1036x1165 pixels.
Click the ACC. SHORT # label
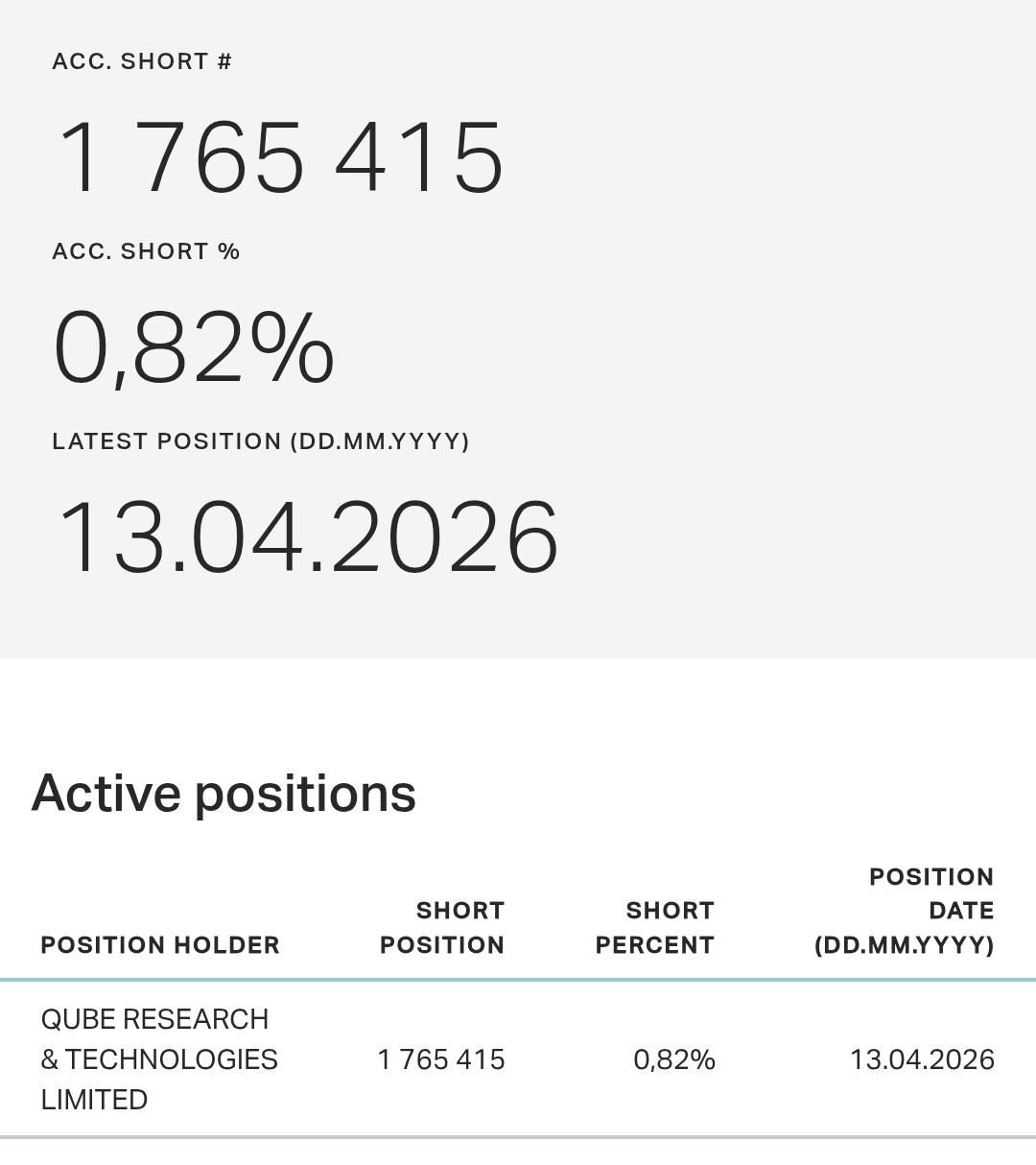(x=142, y=61)
